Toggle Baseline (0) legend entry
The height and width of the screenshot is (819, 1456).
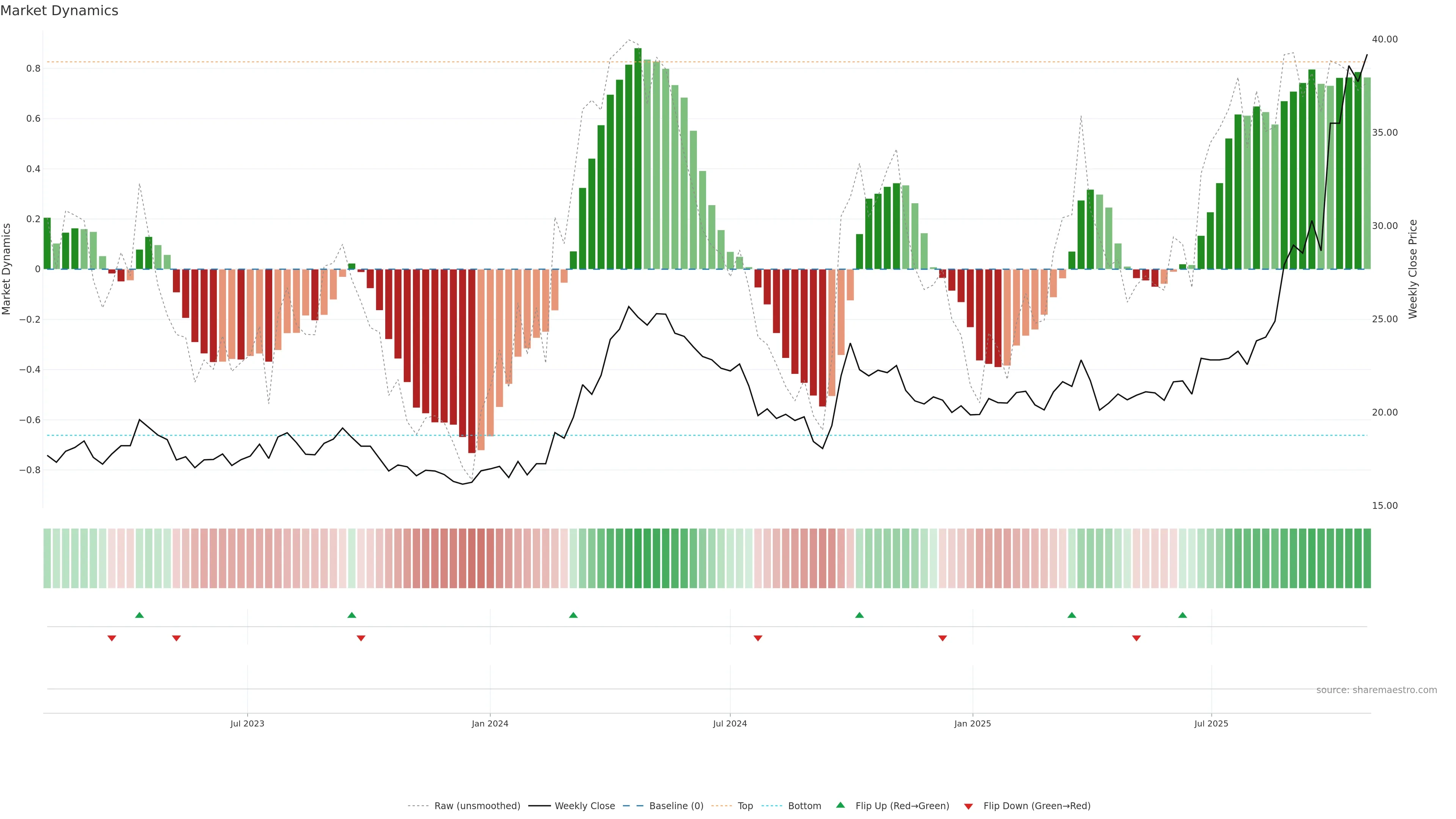coord(676,806)
